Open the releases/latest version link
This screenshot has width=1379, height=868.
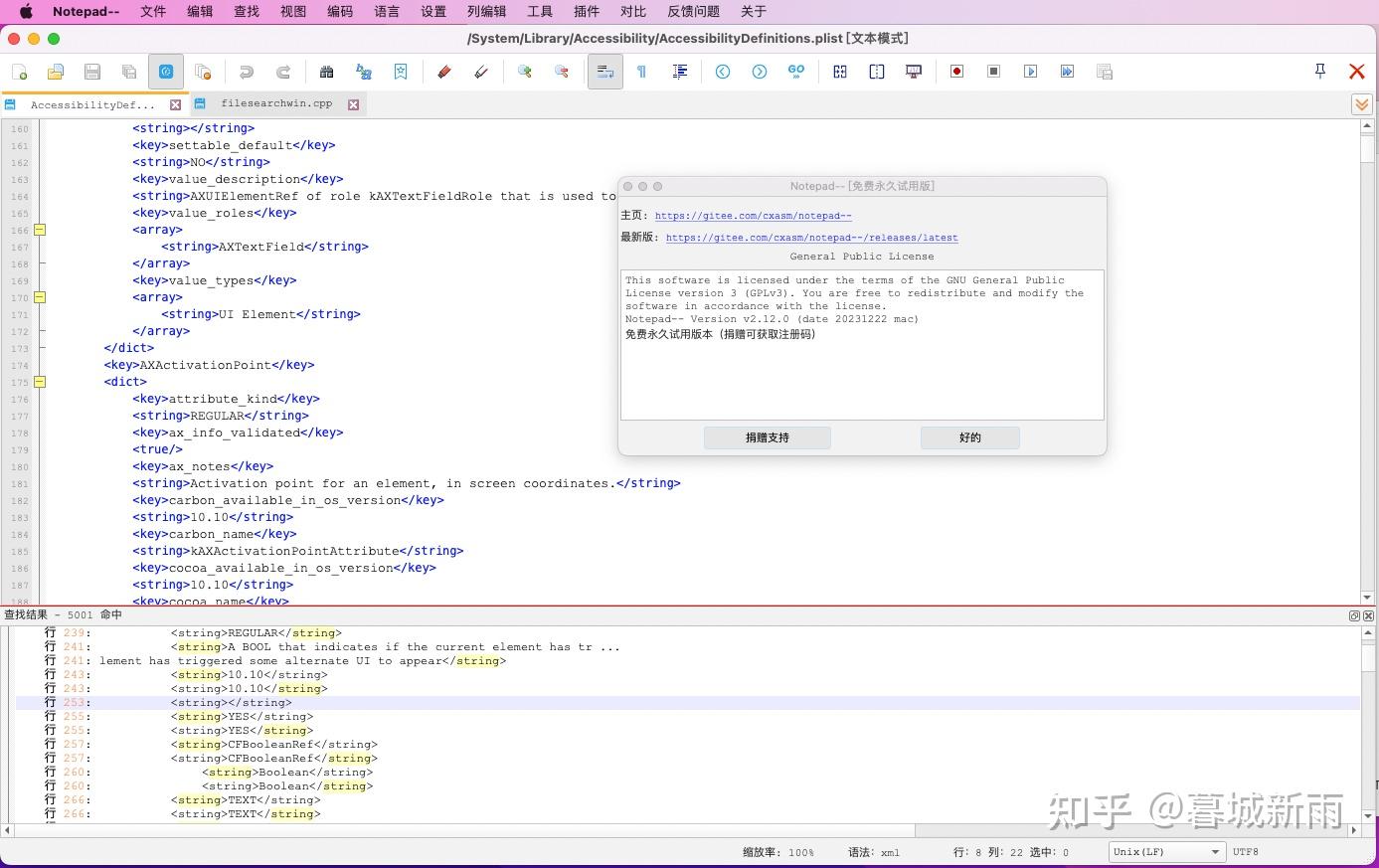811,238
